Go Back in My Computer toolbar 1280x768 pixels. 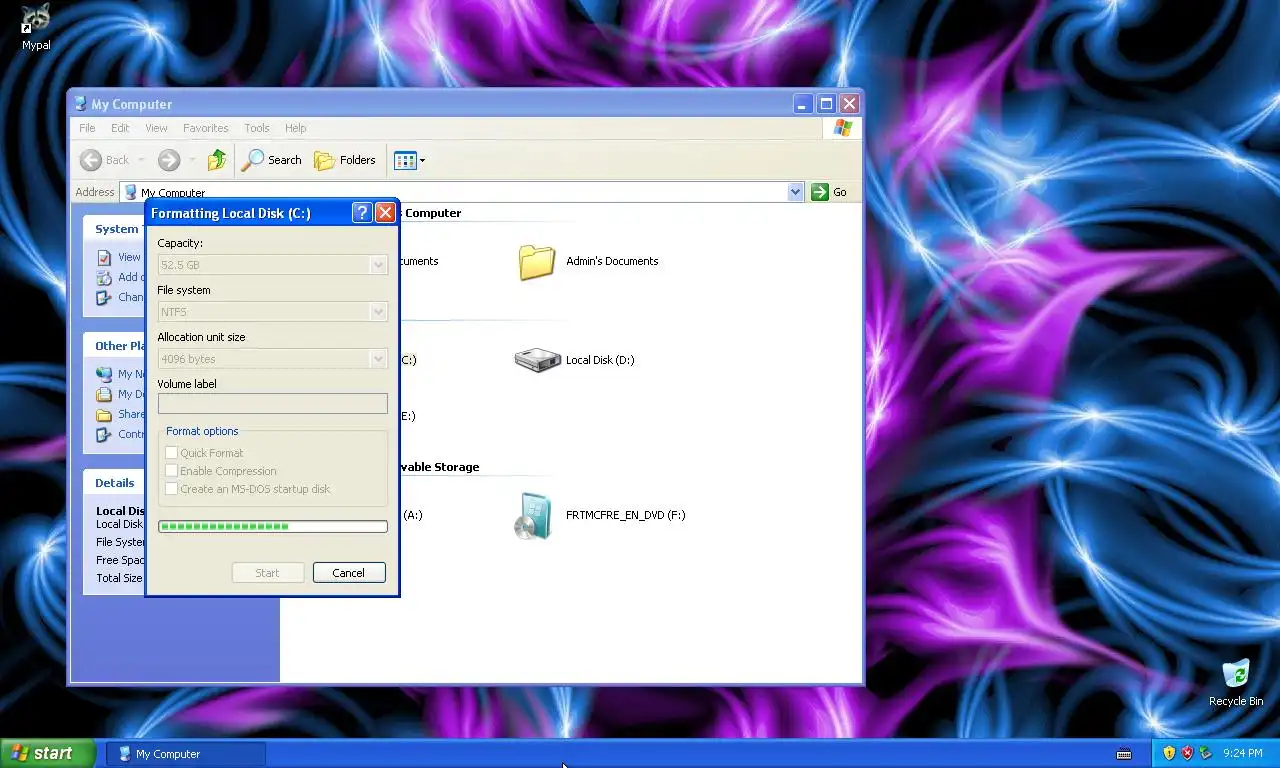point(105,160)
